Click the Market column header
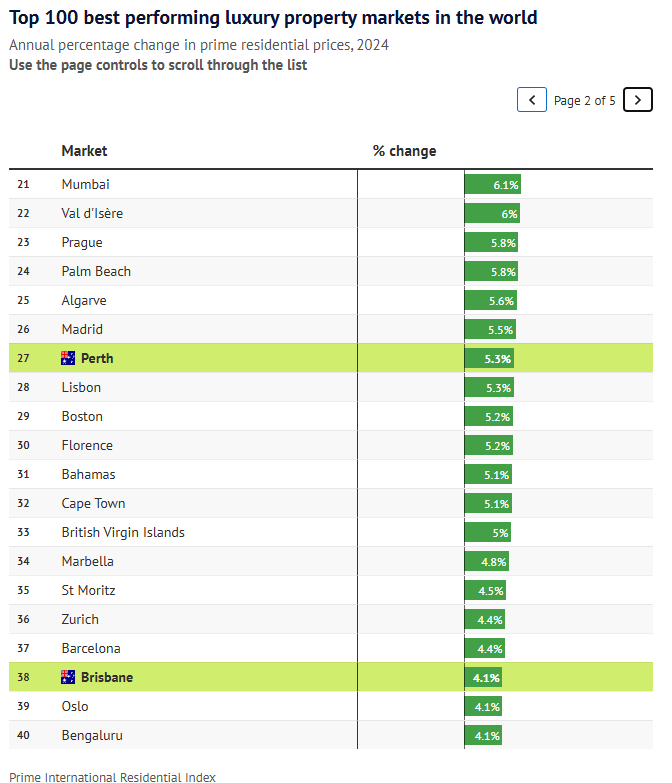 84,151
